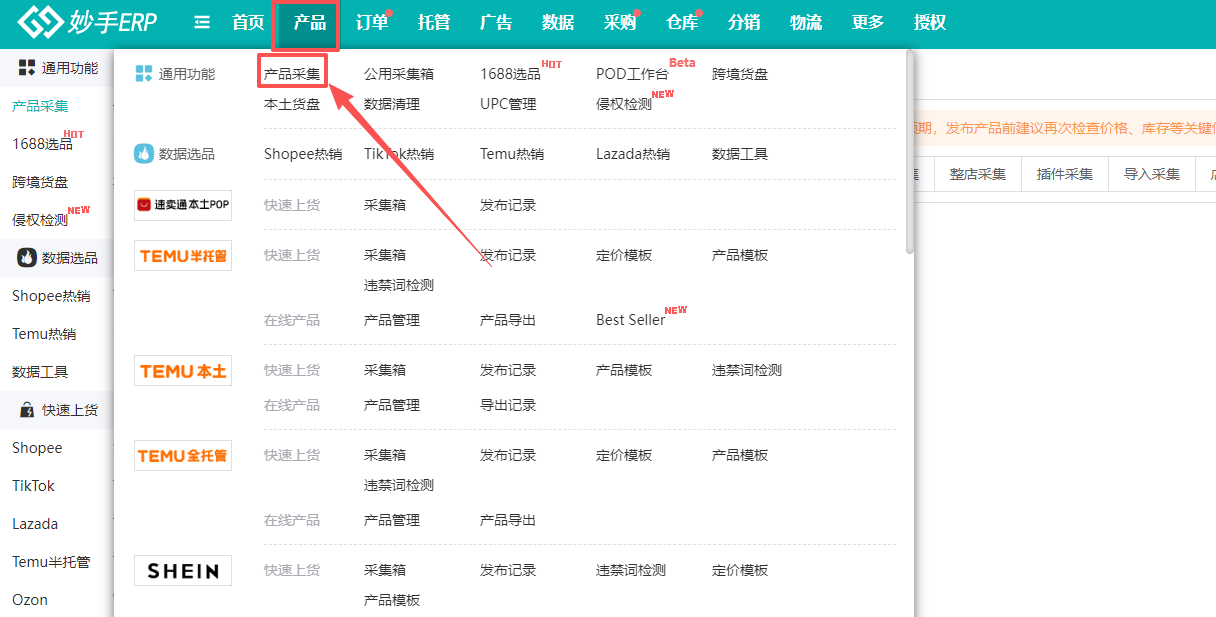Open 违禁词检测 under TEMU本土
The width and height of the screenshot is (1216, 617).
click(x=747, y=370)
